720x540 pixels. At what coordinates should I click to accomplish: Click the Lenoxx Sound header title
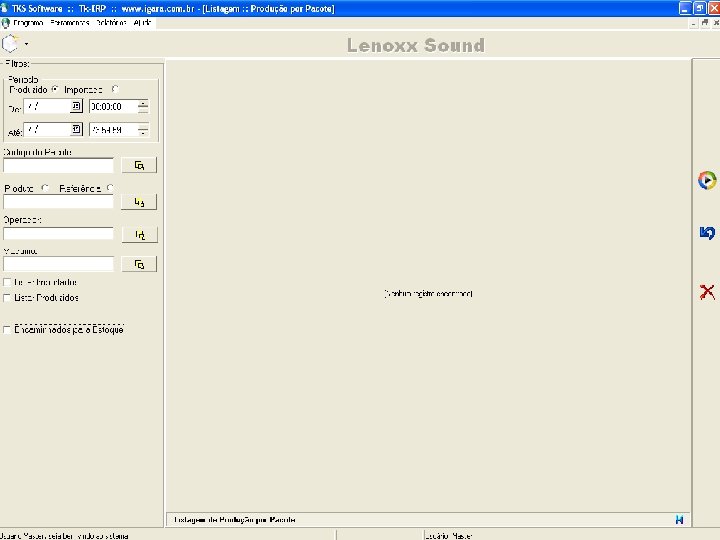click(416, 45)
